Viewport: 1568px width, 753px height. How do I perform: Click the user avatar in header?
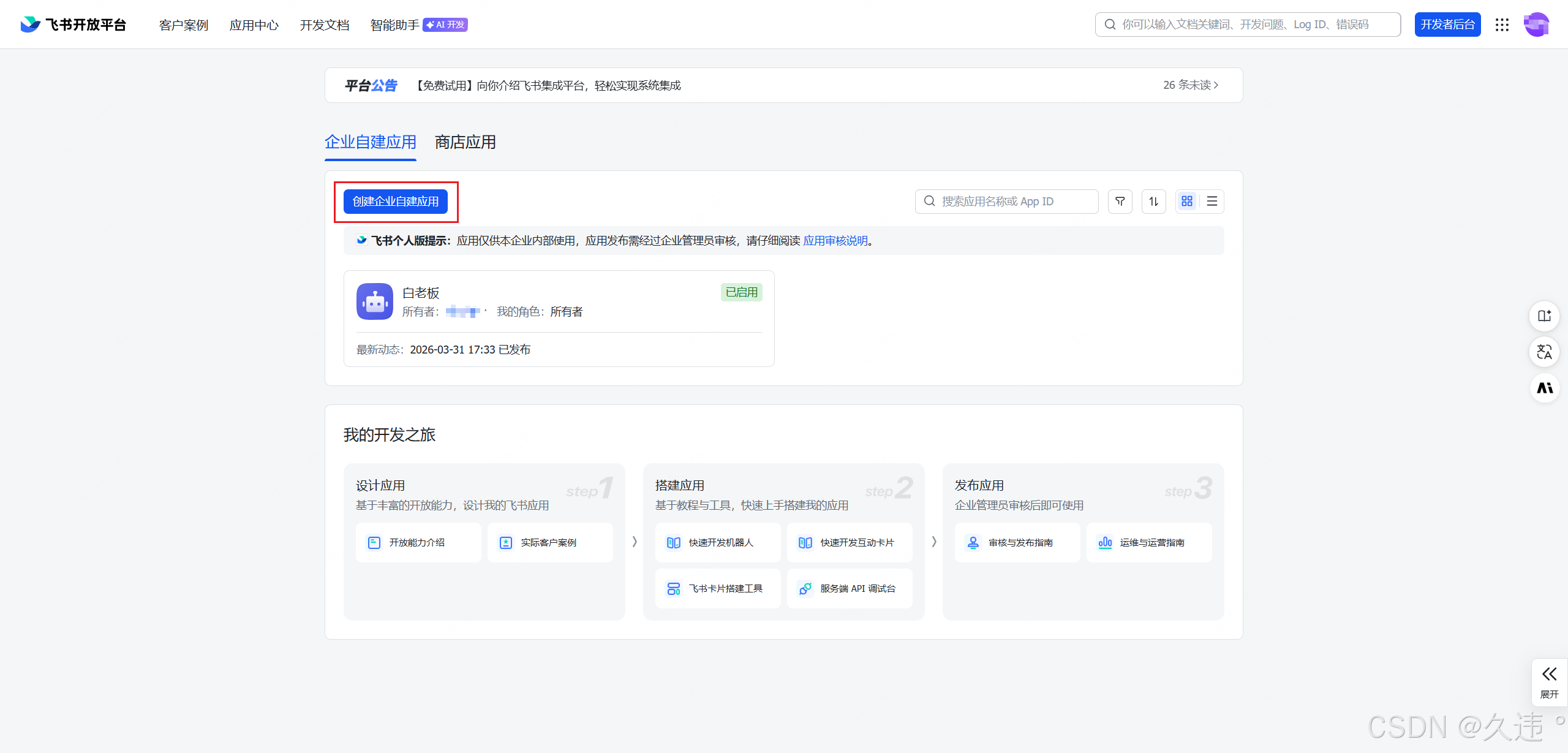coord(1536,25)
